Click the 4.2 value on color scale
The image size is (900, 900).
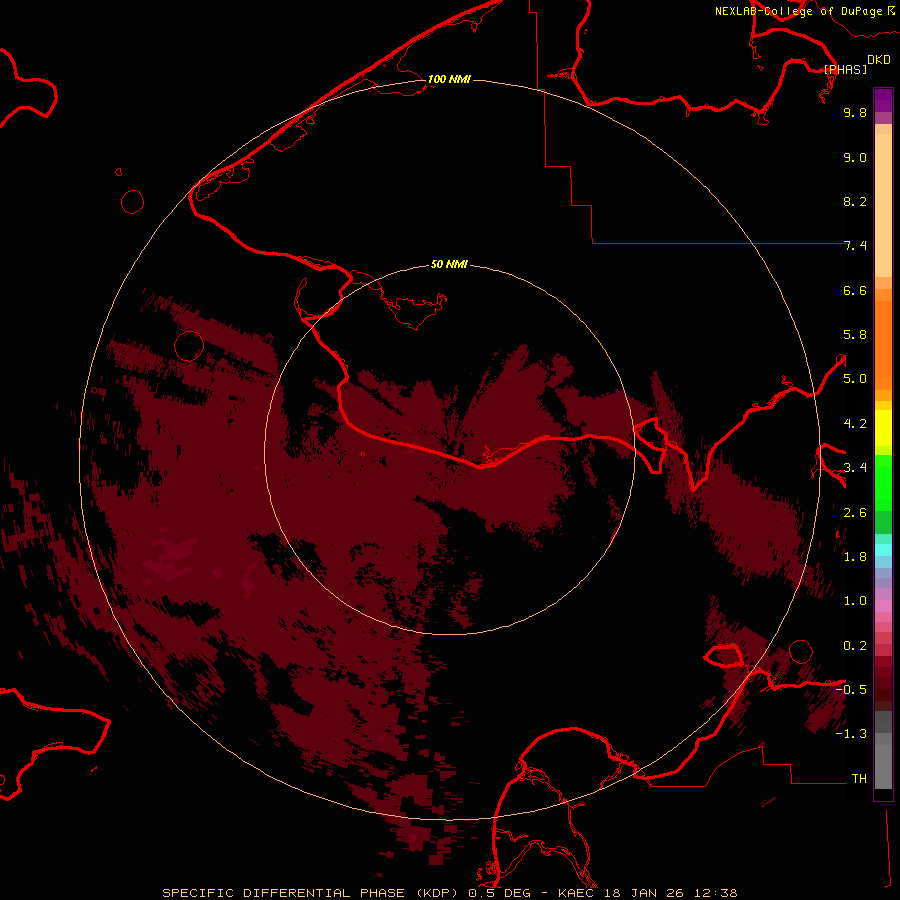(x=855, y=424)
